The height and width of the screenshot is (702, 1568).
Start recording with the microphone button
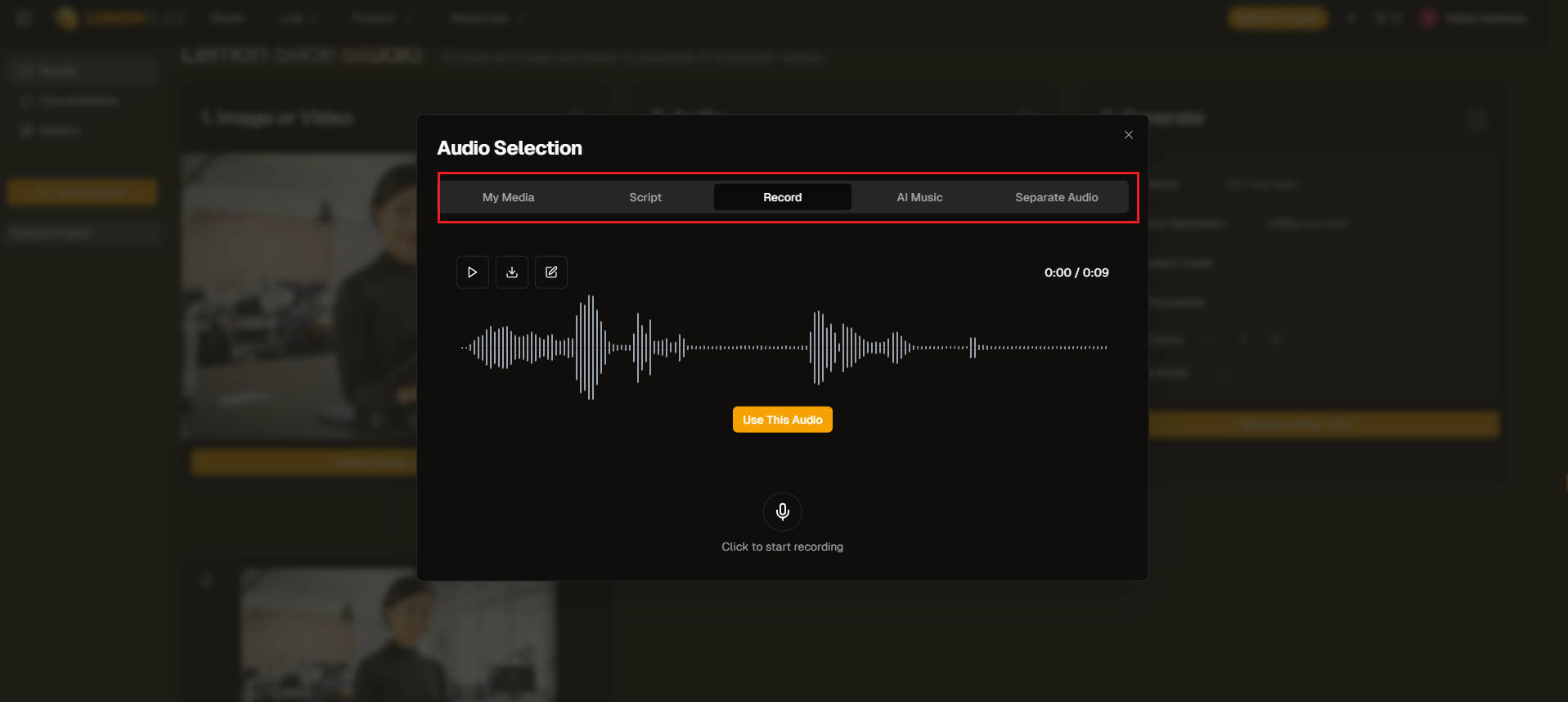point(783,512)
